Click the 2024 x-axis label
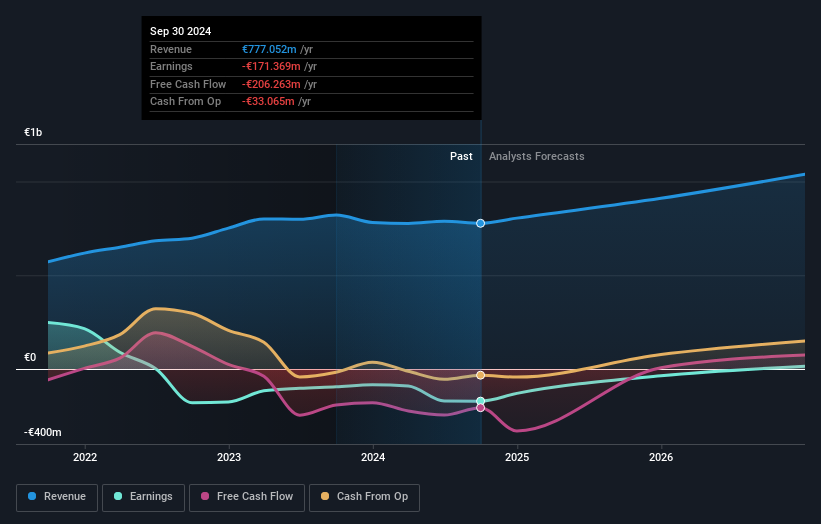Image resolution: width=821 pixels, height=524 pixels. pos(373,458)
